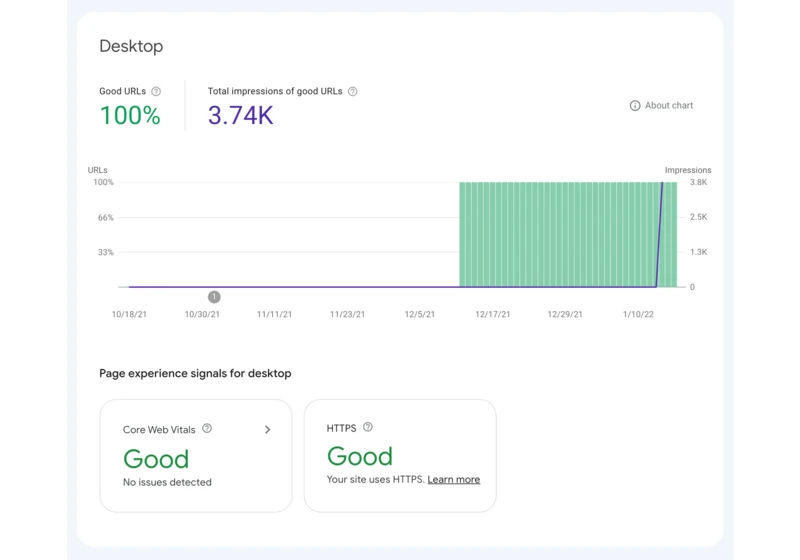Click the 2.5K impressions axis label
Image resolution: width=800 pixels, height=560 pixels.
click(x=698, y=217)
